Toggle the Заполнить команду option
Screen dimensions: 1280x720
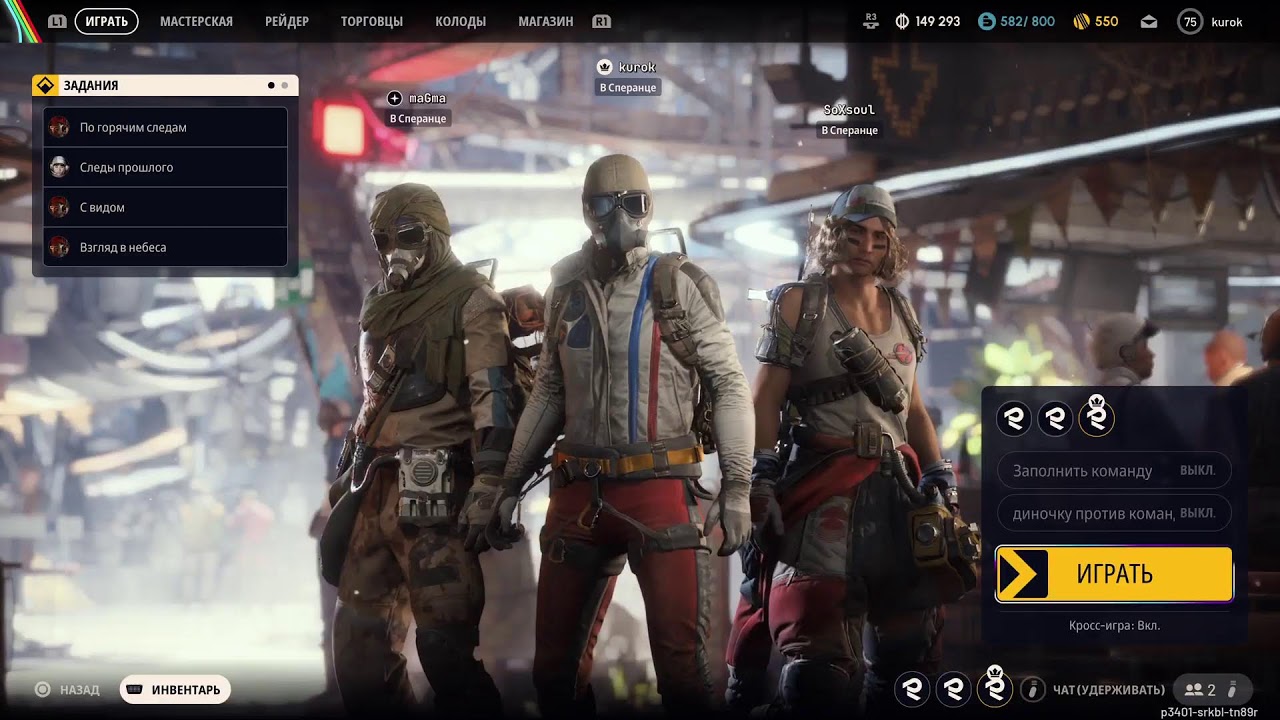[1114, 470]
